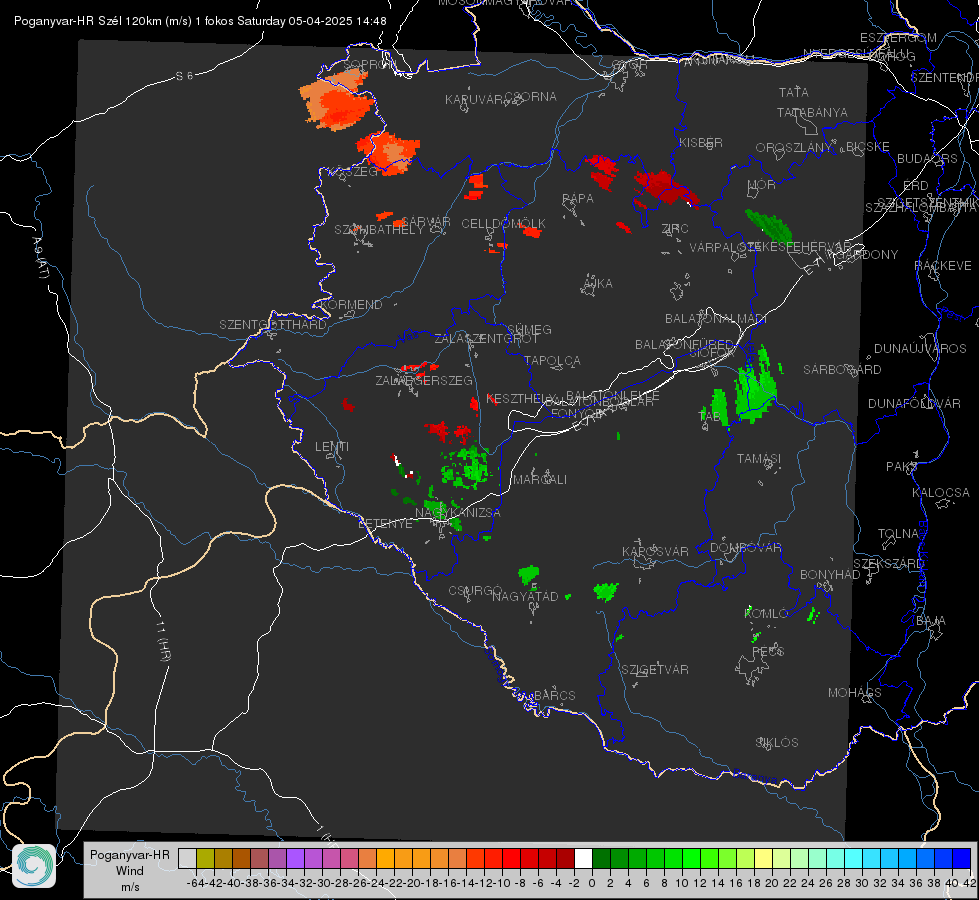Click the BARCS city label
This screenshot has height=900, width=979.
point(554,695)
